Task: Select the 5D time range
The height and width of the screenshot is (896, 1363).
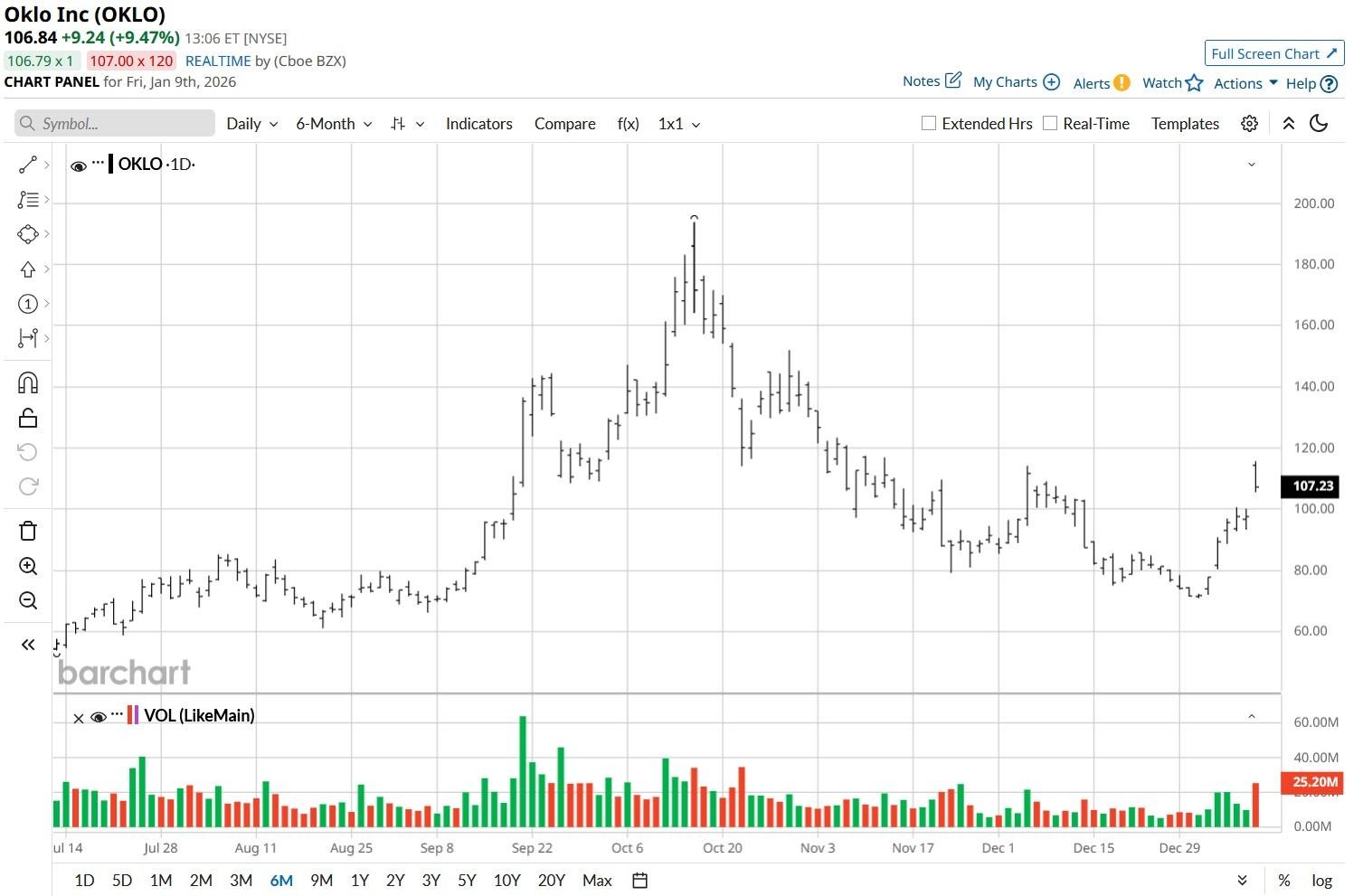Action: pyautogui.click(x=122, y=881)
